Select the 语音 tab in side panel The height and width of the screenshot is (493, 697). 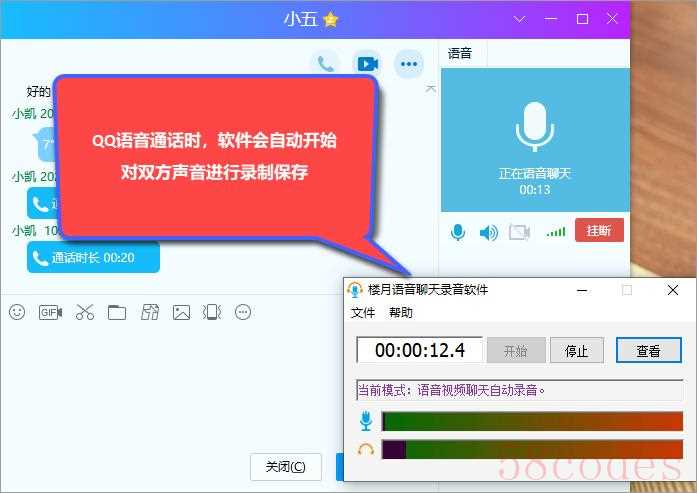click(460, 53)
